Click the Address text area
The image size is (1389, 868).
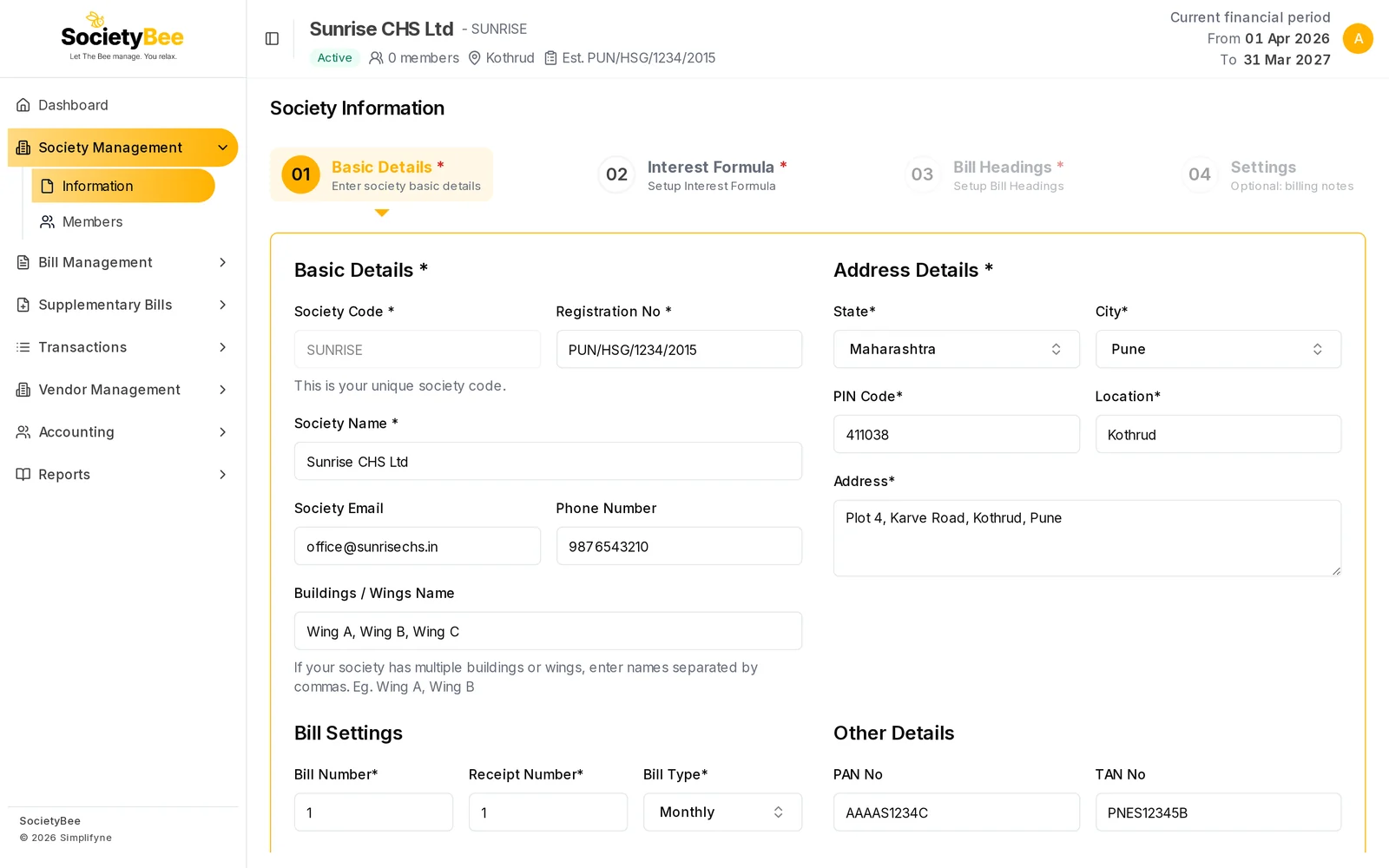click(1087, 538)
